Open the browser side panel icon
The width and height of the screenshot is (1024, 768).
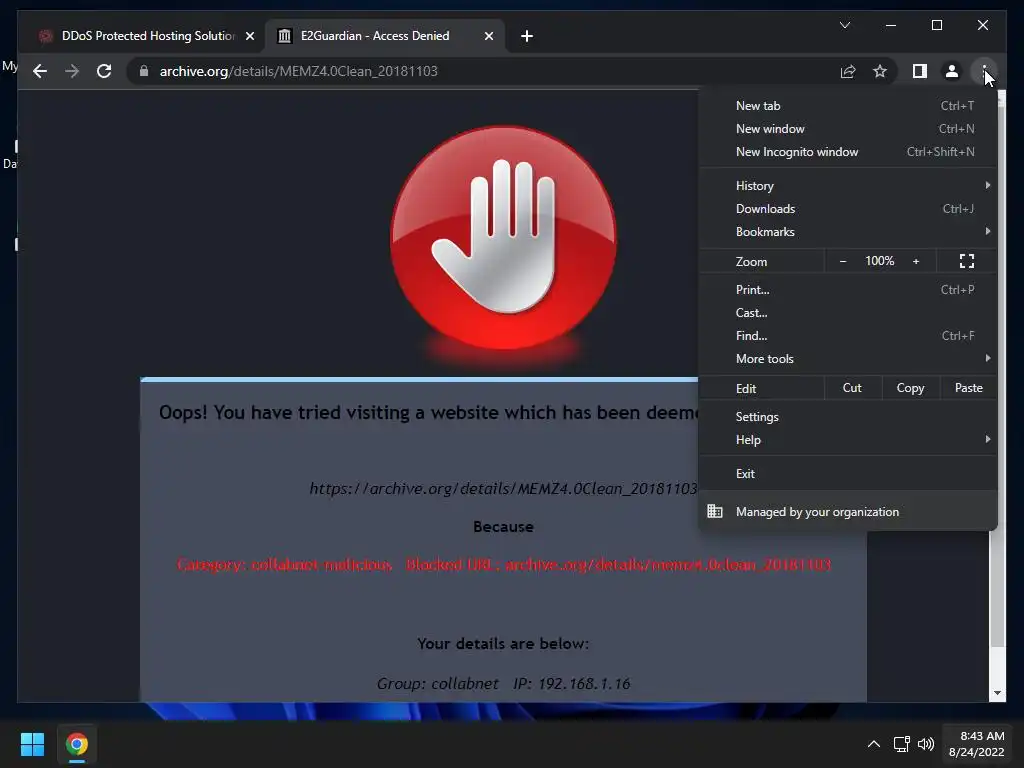920,71
